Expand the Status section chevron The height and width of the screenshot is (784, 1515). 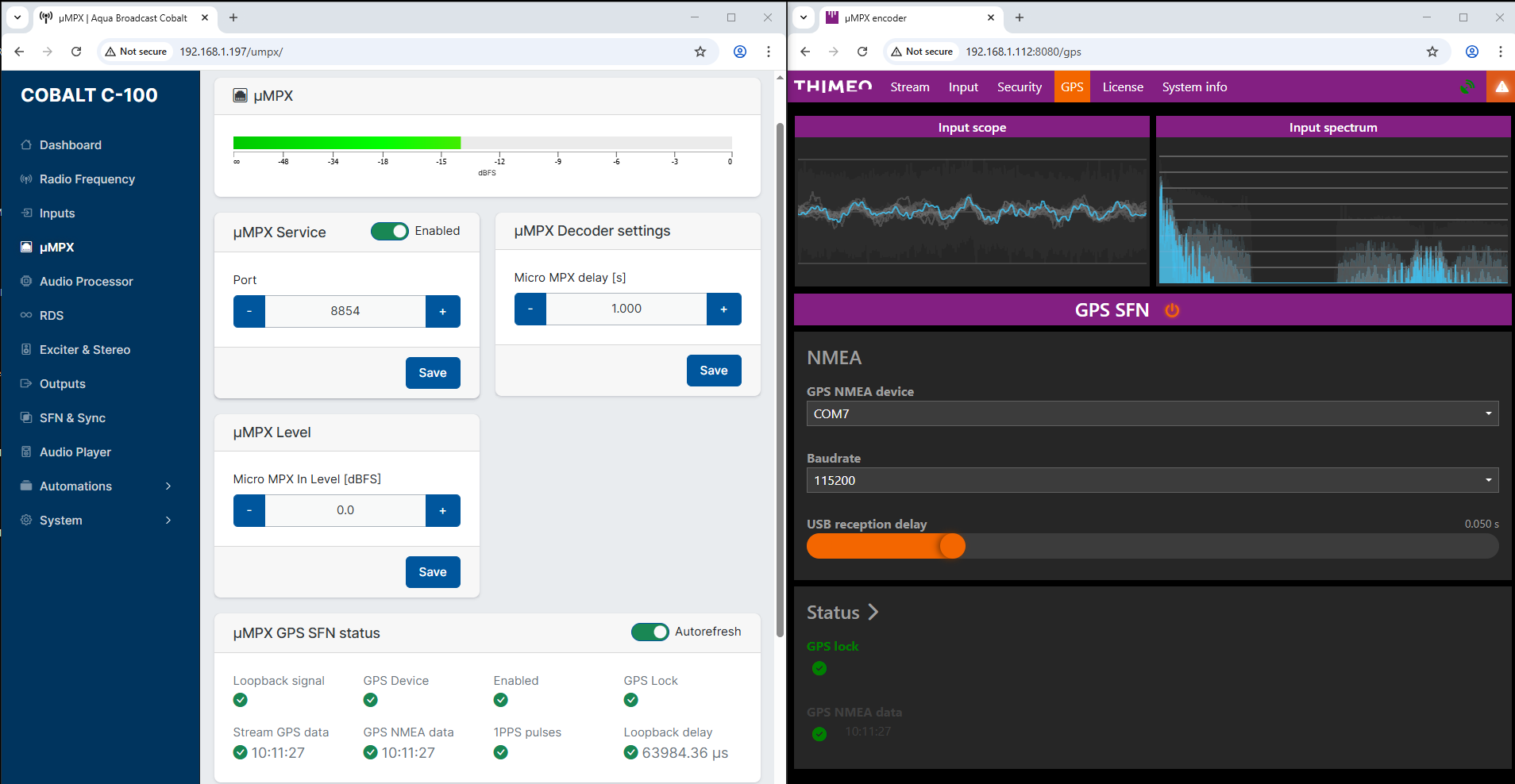[873, 612]
